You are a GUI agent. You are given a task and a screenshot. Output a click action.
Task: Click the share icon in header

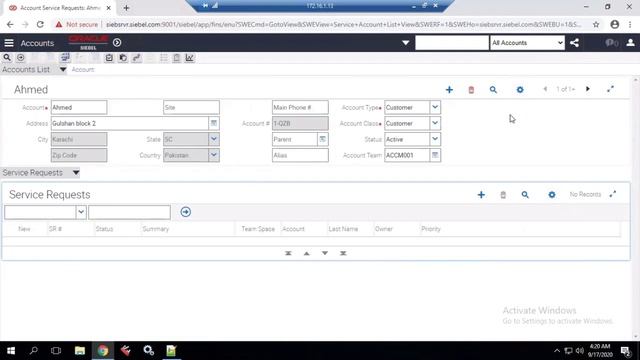click(574, 43)
